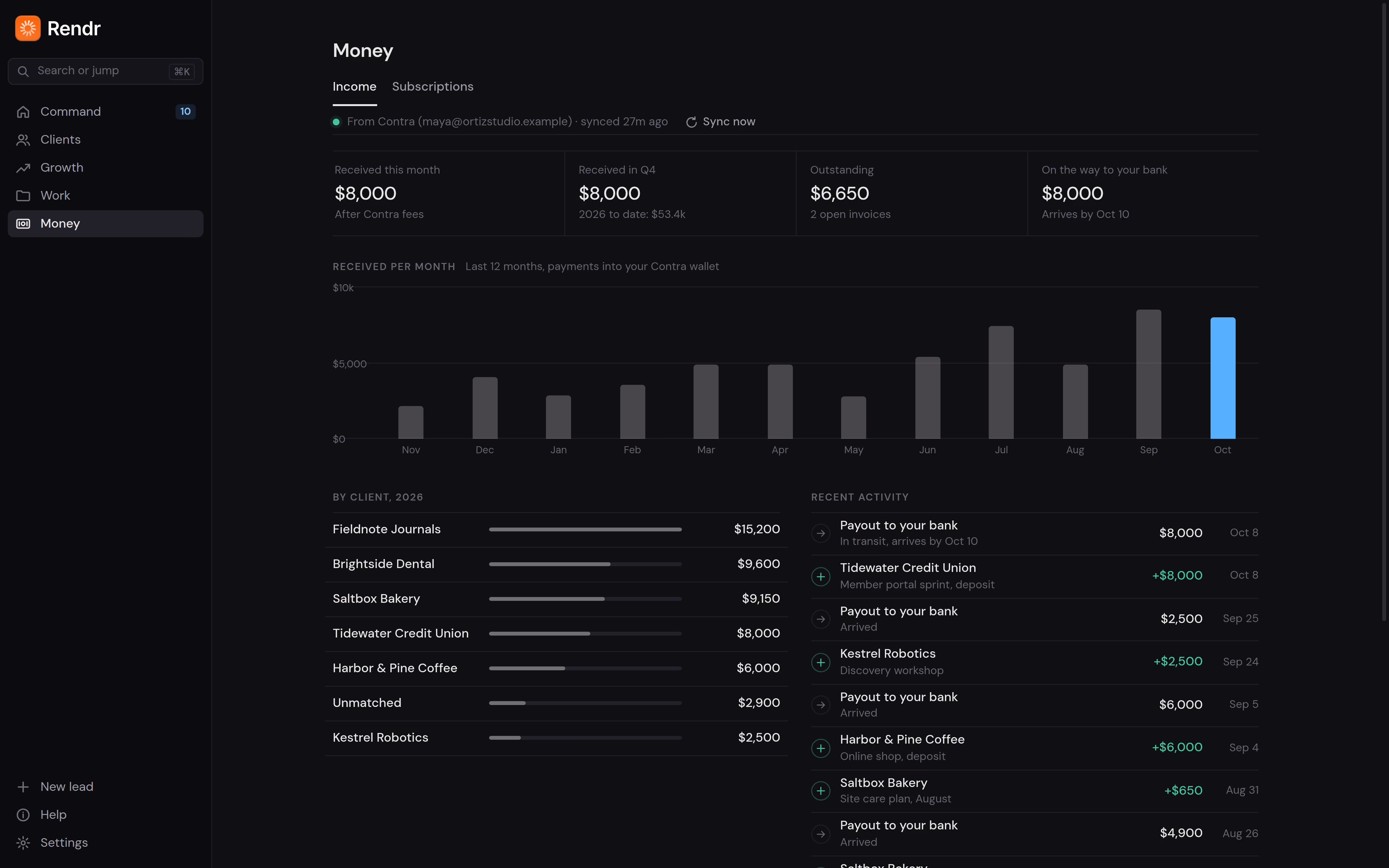Click plus icon beside Harbor & Pine Coffee deposit
Viewport: 1389px width, 868px height.
coord(821,748)
